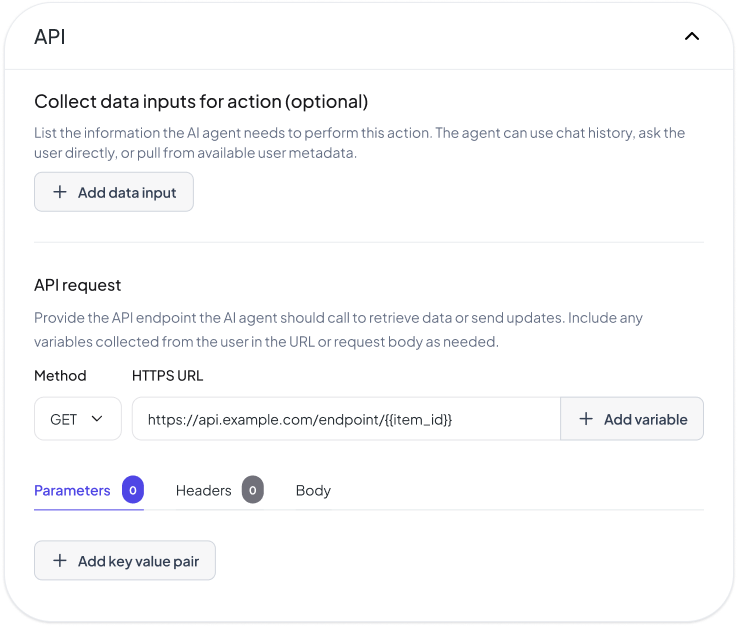Click the Headers count badge showing 0
The image size is (737, 626).
pos(253,490)
